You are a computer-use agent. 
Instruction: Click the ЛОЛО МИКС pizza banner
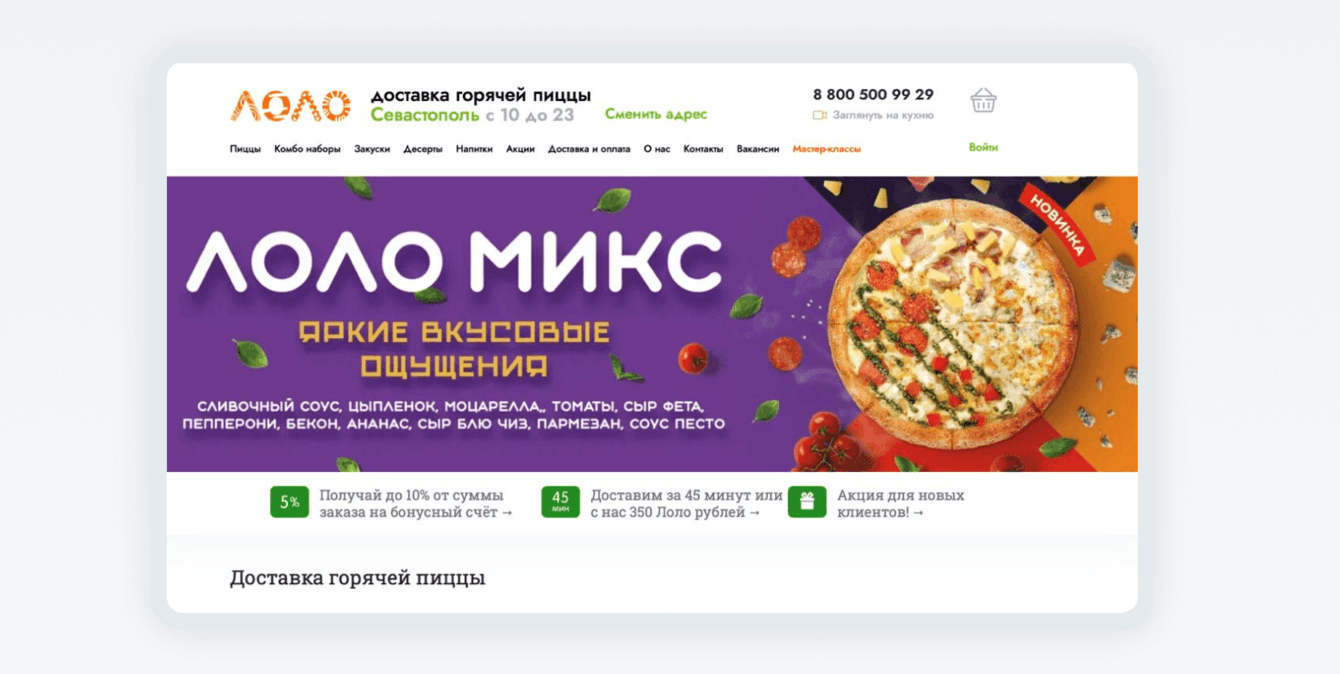[652, 324]
